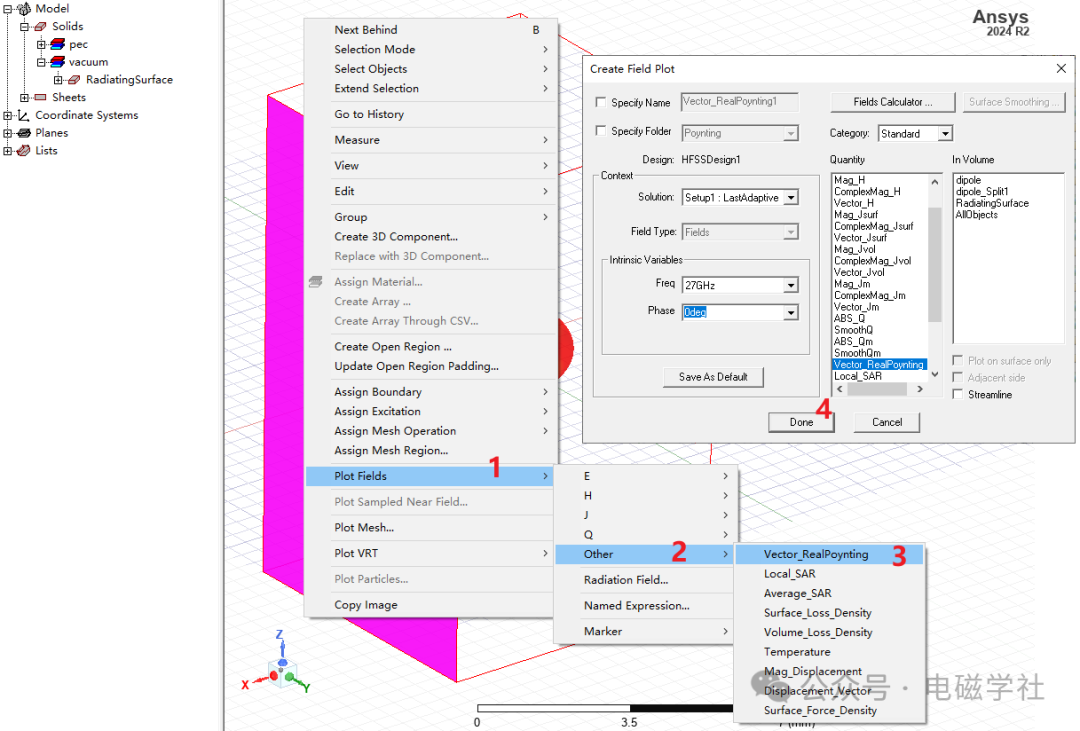The image size is (1080, 731).
Task: Click the Quantity list horizontal scrollbar thumb
Action: (x=876, y=389)
